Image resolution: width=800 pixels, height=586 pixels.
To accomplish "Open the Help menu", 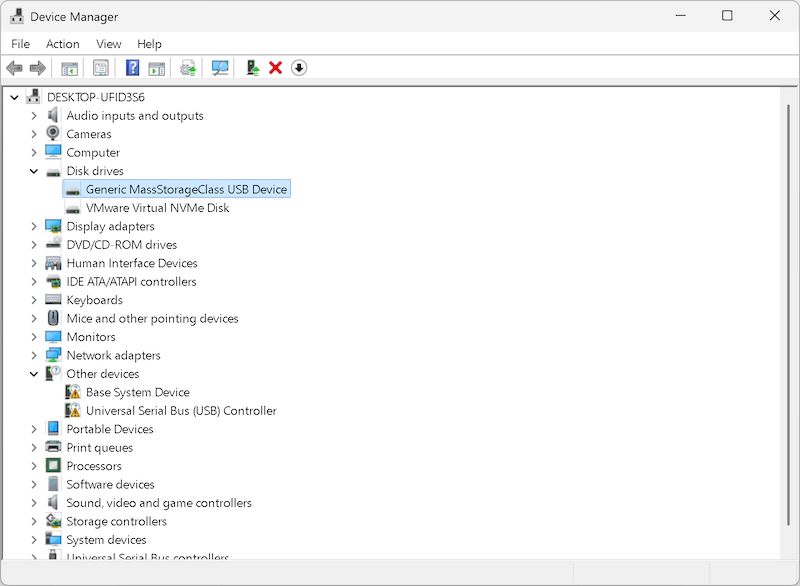I will [150, 43].
